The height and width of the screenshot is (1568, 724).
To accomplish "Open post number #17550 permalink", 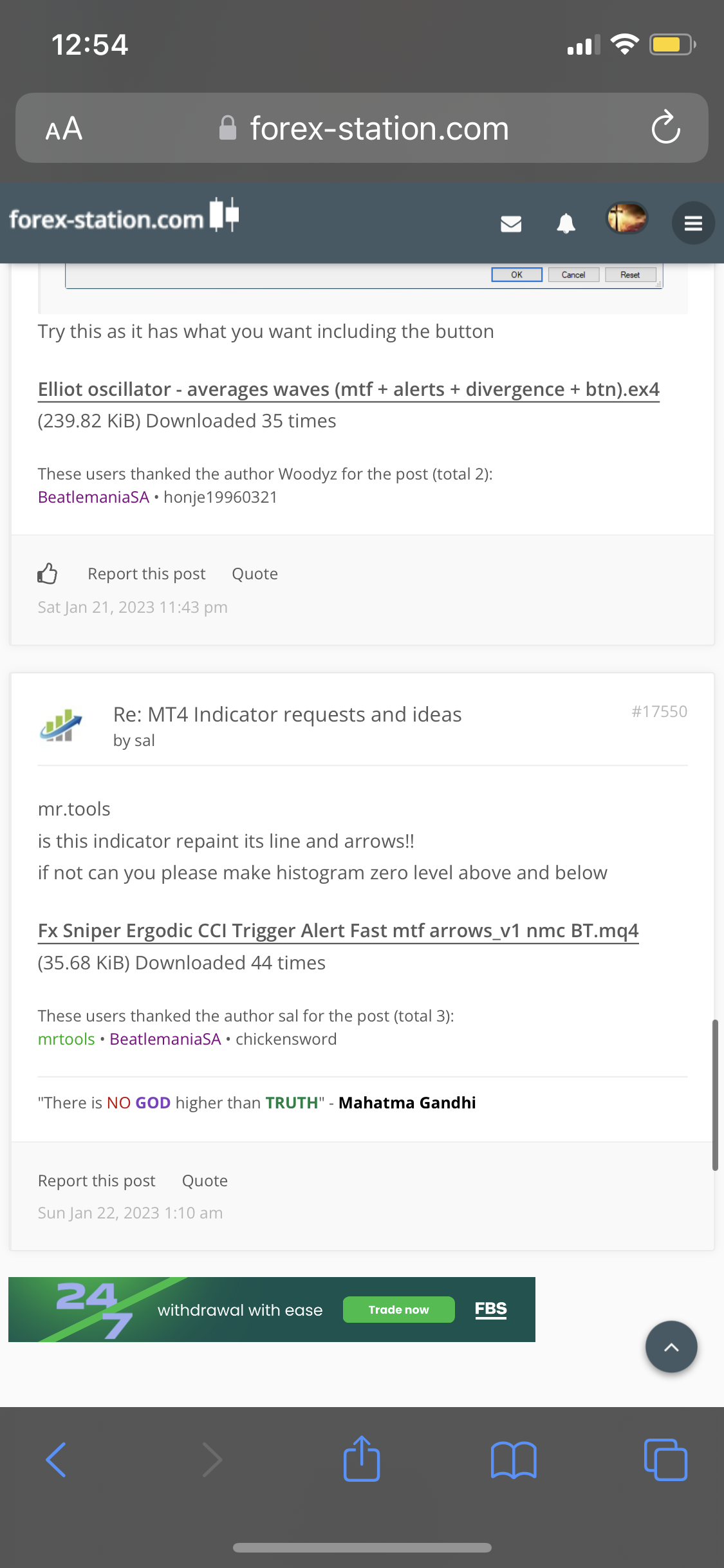I will (659, 711).
